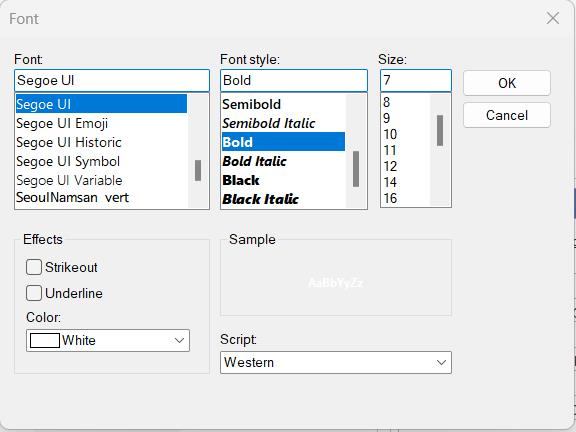This screenshot has height=432, width=576.
Task: Open the Script dropdown showing Western
Action: (x=336, y=363)
